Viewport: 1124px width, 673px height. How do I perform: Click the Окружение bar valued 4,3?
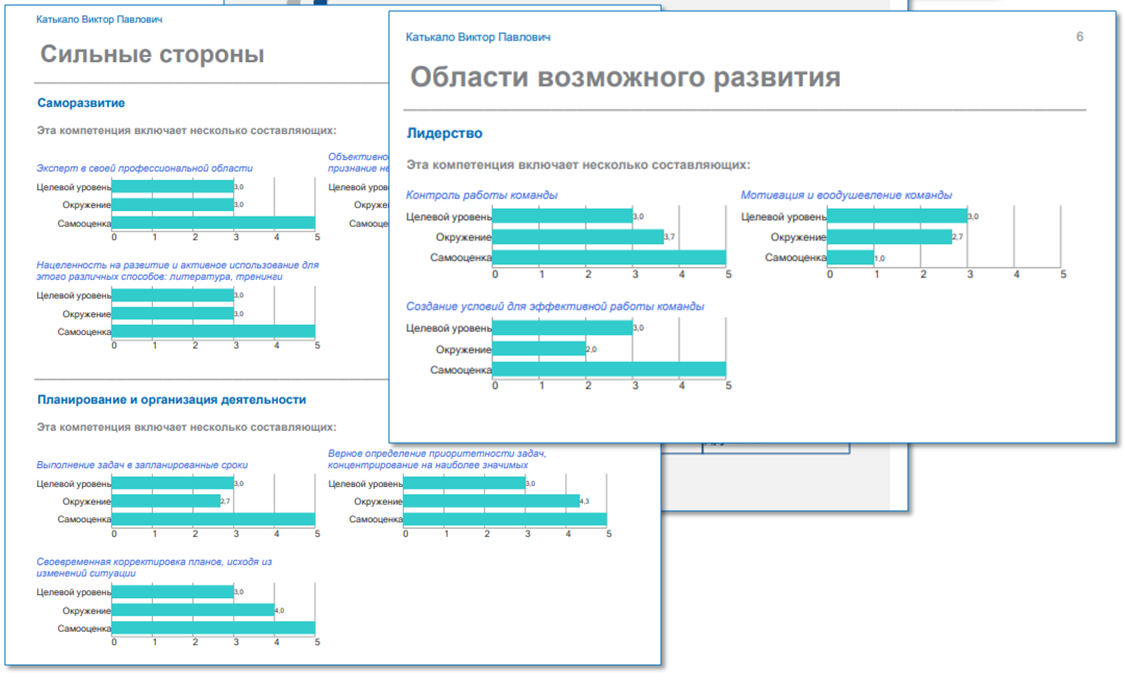pyautogui.click(x=491, y=501)
